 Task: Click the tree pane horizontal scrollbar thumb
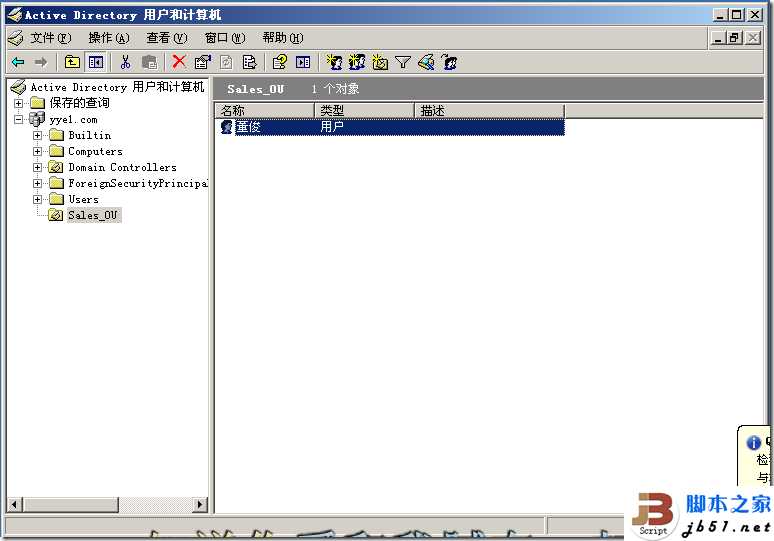71,504
